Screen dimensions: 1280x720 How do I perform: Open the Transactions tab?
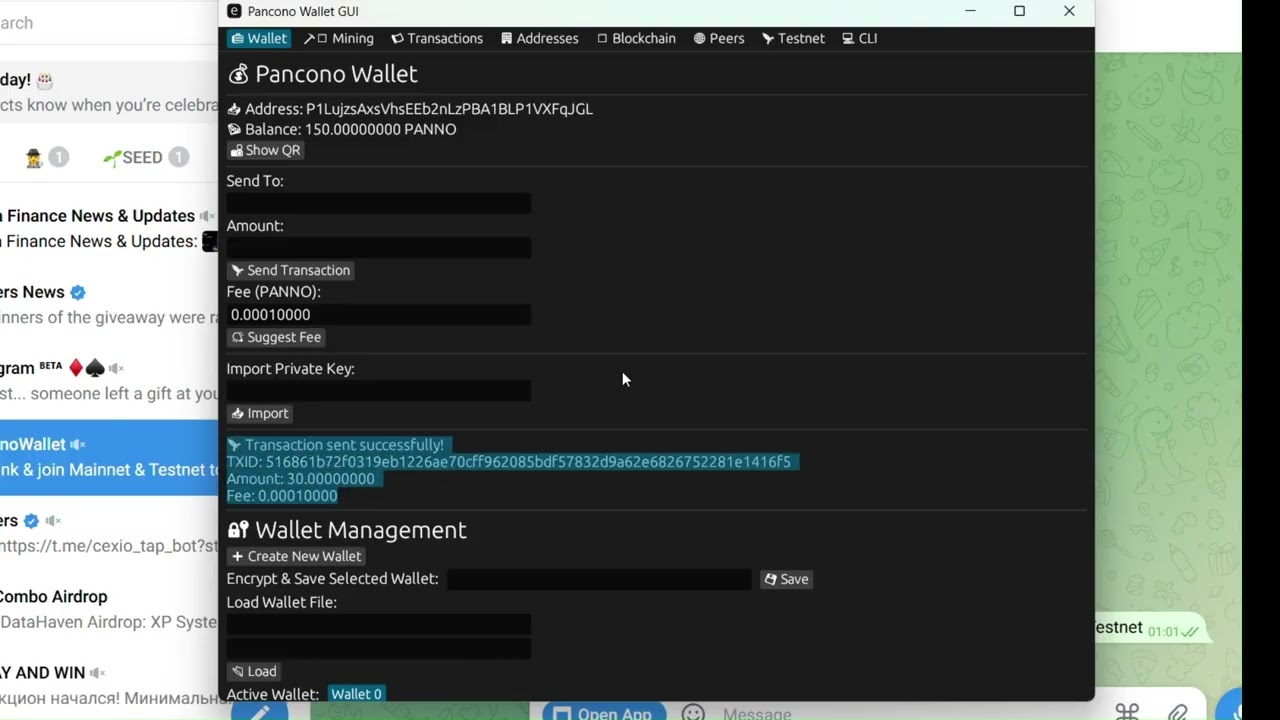(437, 38)
